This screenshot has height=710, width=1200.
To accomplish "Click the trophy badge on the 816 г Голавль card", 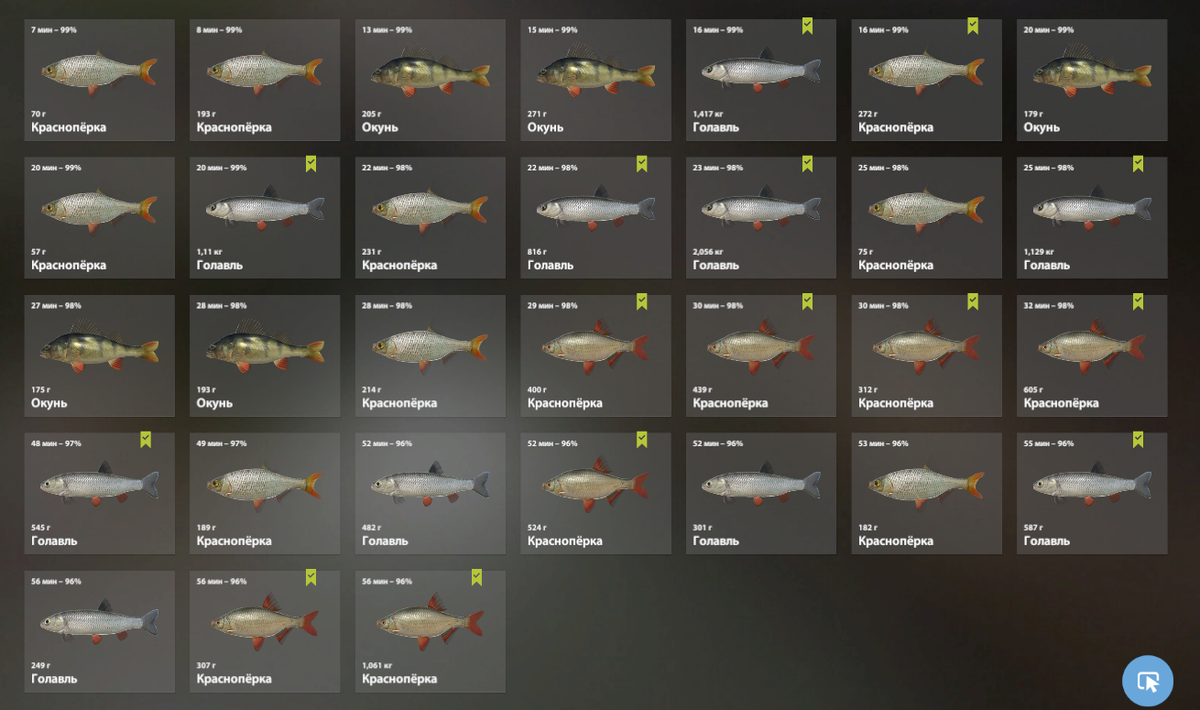I will 642,164.
